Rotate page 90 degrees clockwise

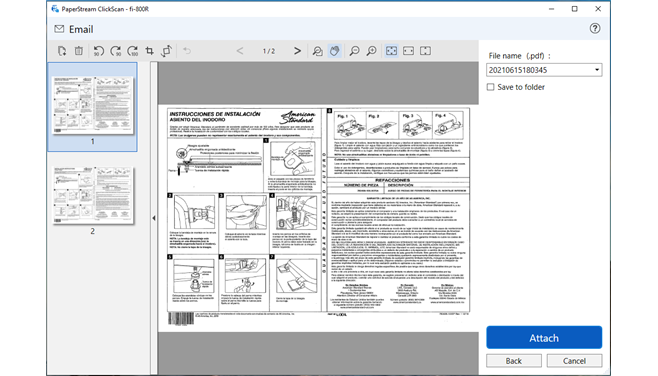(115, 51)
